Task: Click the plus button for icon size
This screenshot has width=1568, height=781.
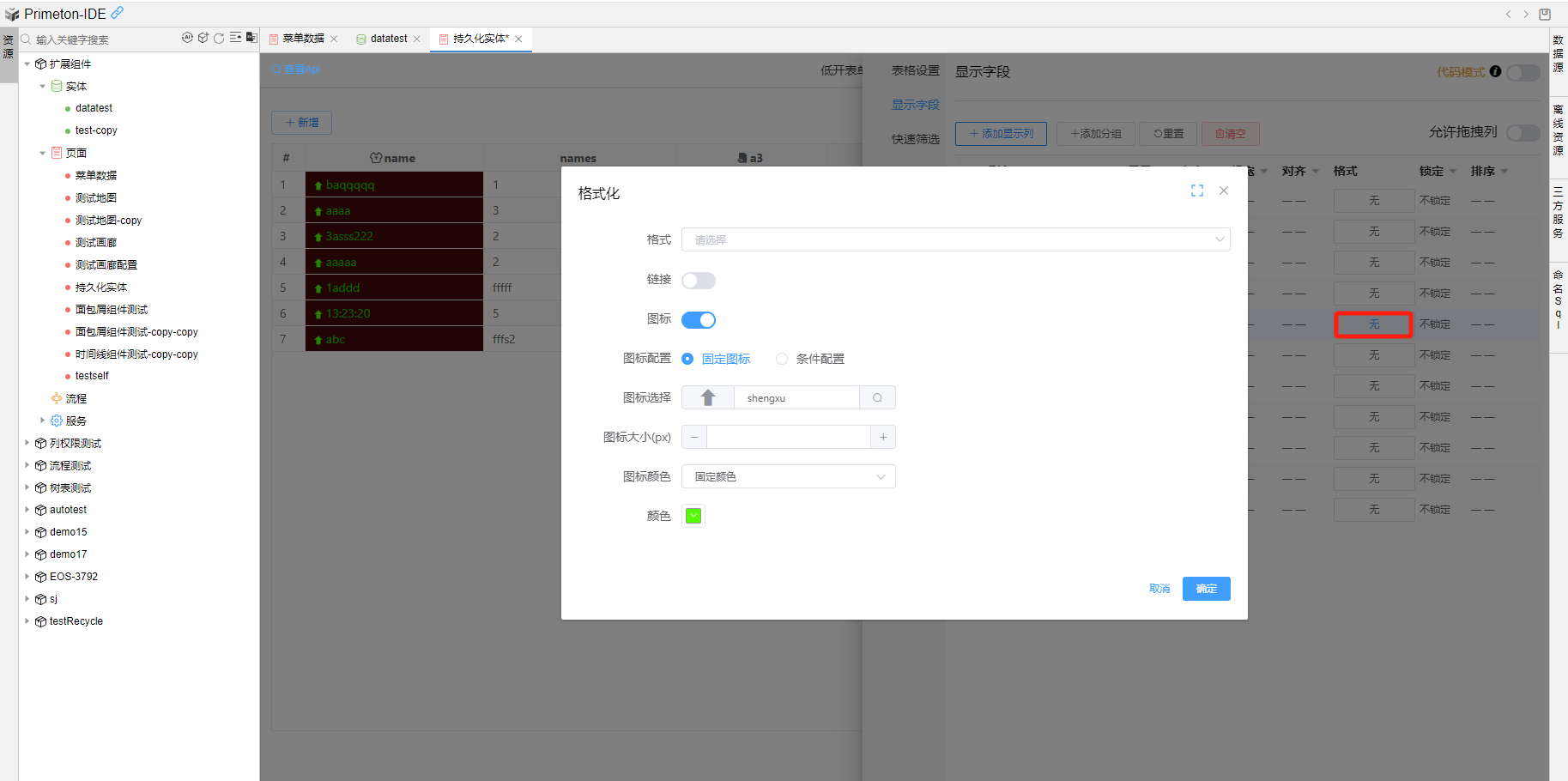Action: 883,438
